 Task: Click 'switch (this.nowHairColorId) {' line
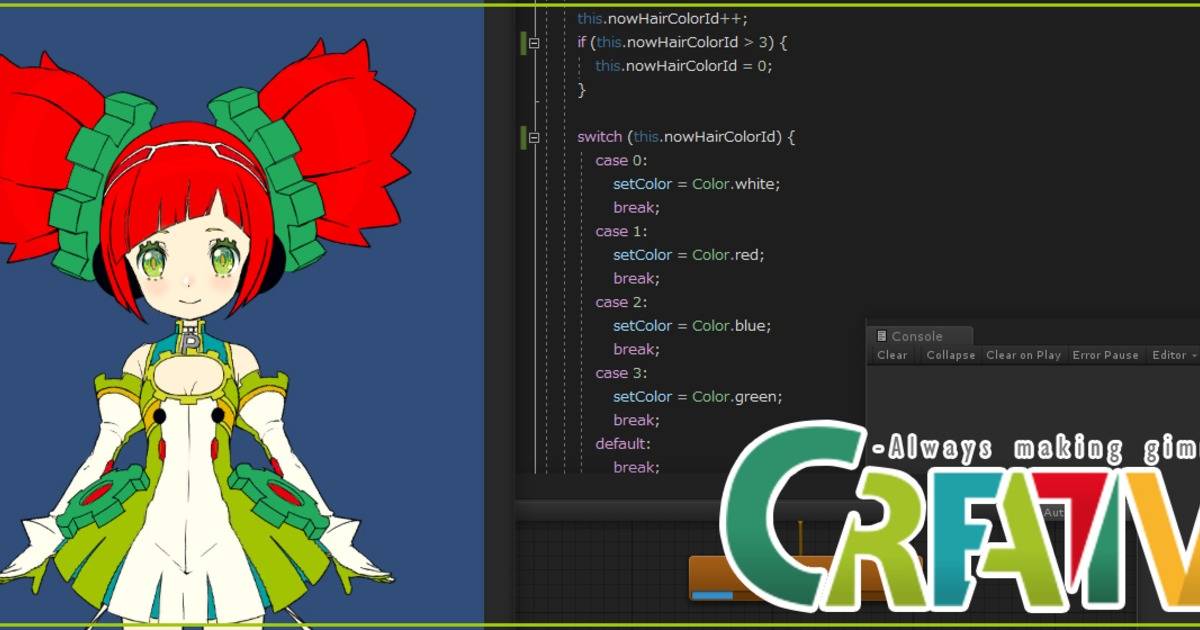pyautogui.click(x=686, y=137)
